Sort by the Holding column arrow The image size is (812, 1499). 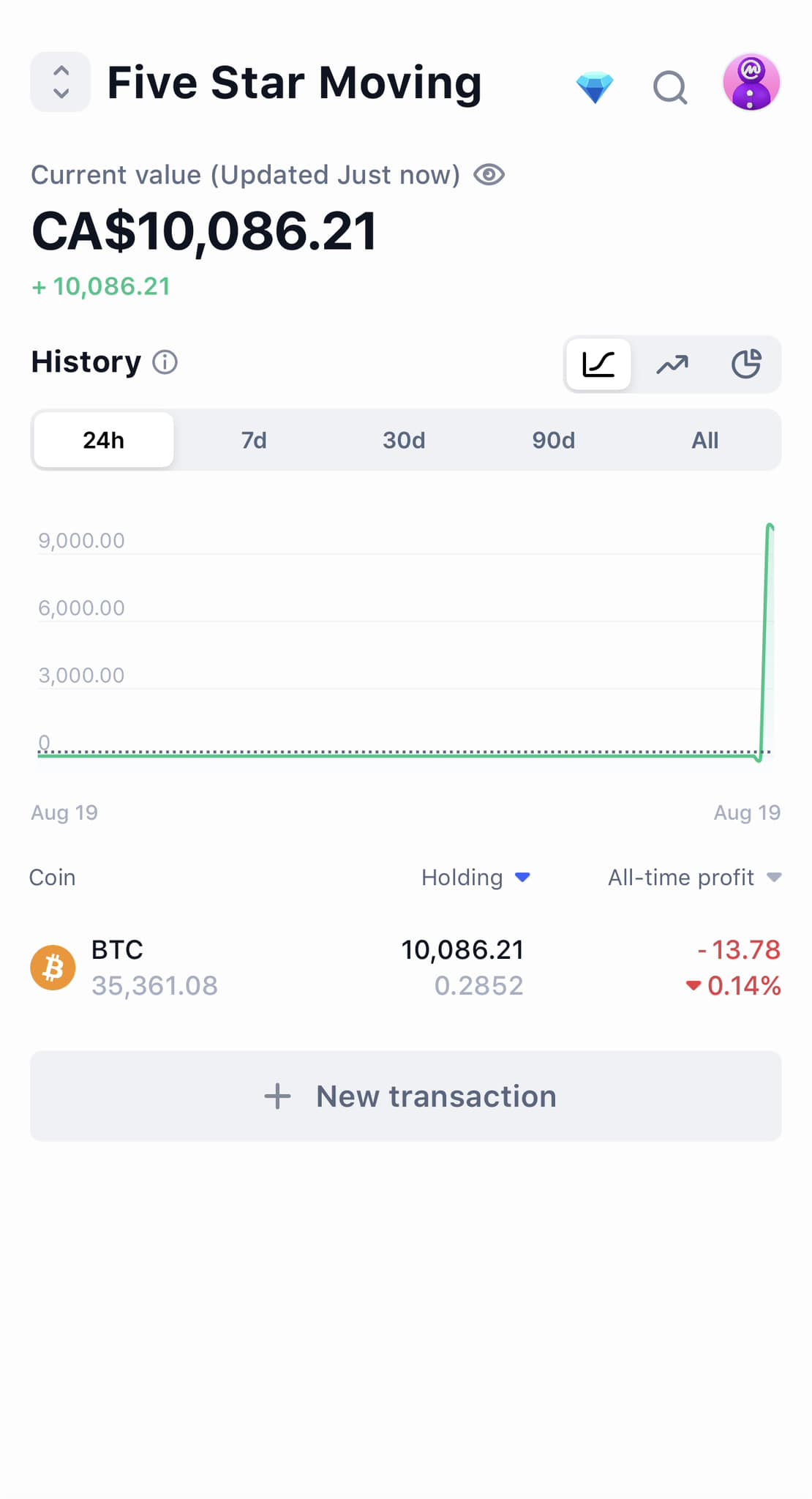[x=522, y=877]
